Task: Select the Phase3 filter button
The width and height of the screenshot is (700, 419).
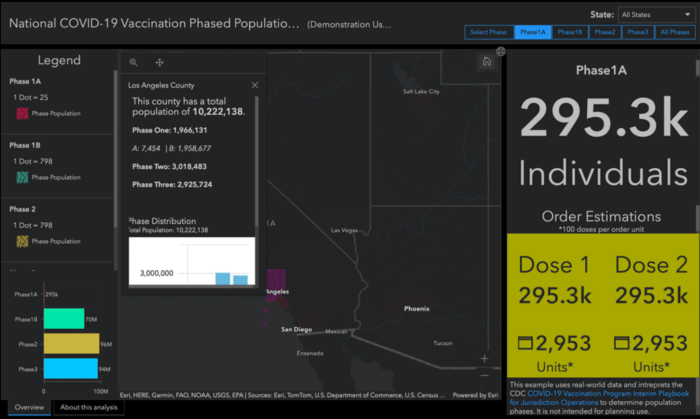Action: pos(638,32)
